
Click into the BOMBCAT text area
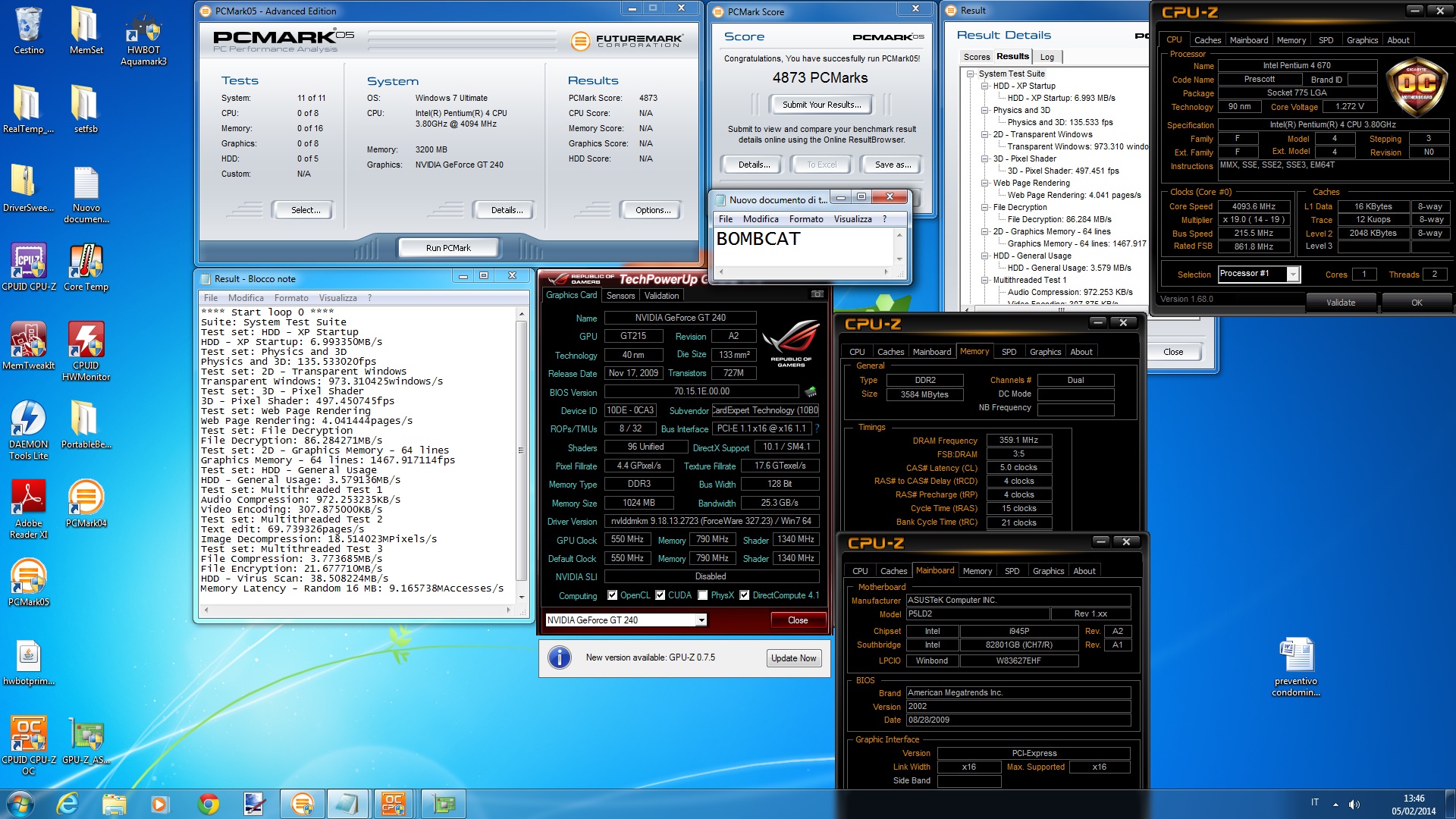[x=805, y=246]
